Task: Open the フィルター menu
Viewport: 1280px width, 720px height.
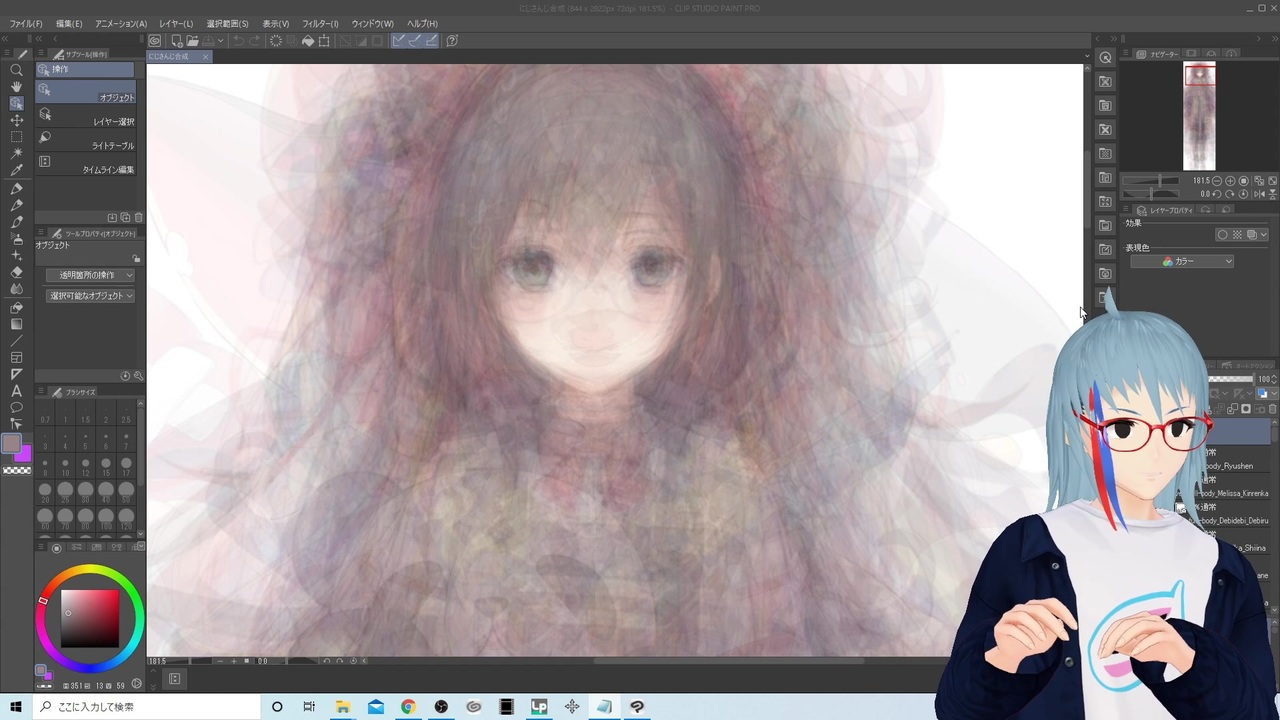Action: tap(320, 24)
